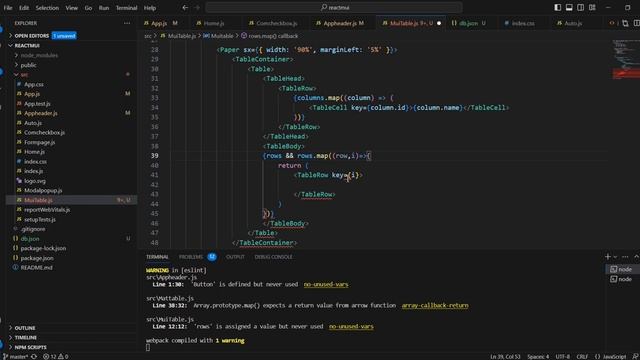Click the Synchronize Changes status icon

tap(34, 357)
